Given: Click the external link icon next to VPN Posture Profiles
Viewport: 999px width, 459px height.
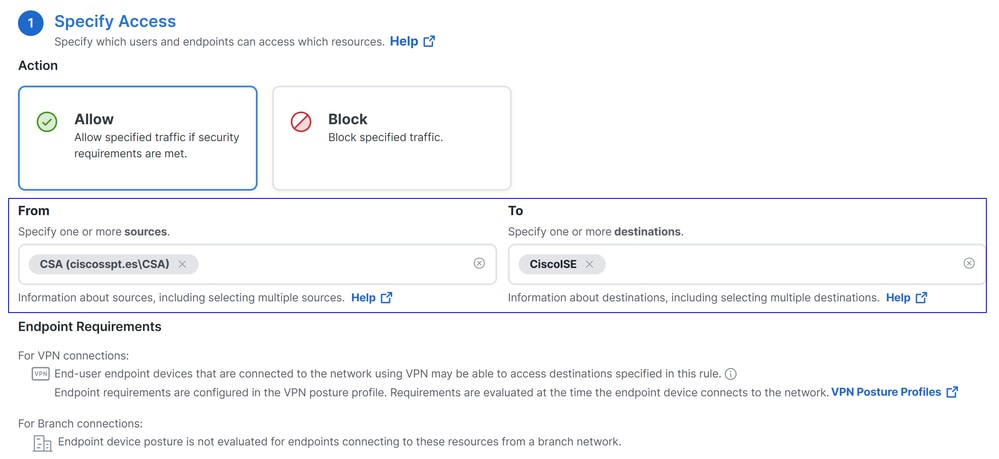Looking at the screenshot, I should click(x=952, y=392).
